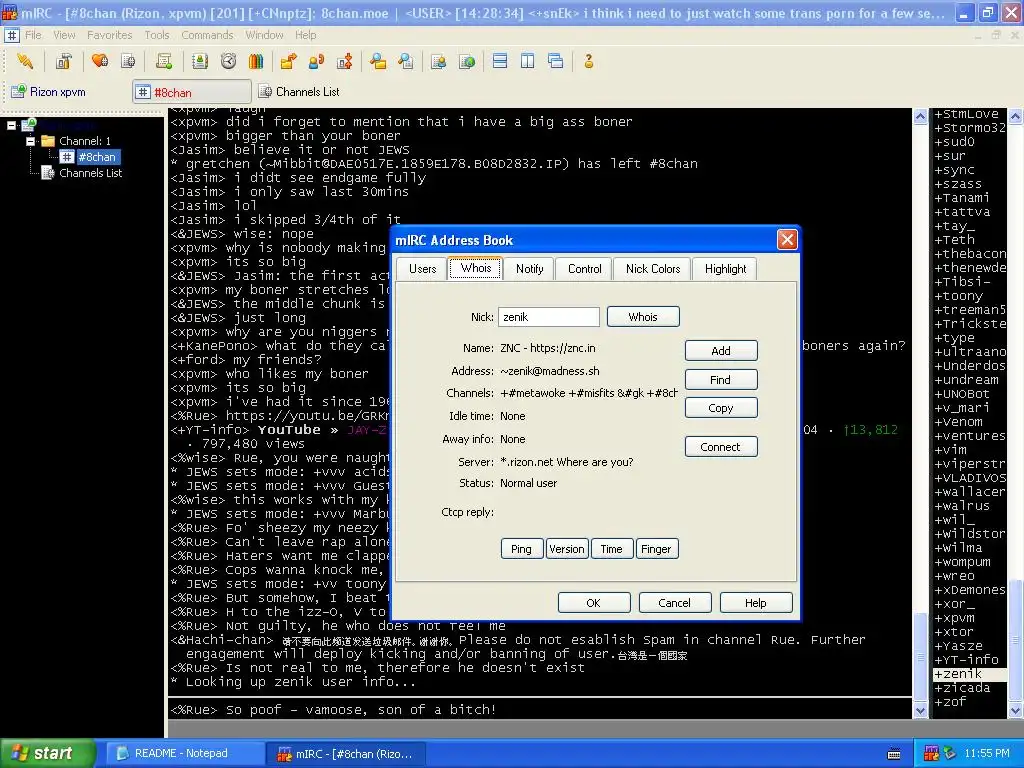The width and height of the screenshot is (1024, 768).
Task: Select Channels List switchbar button
Action: pos(300,92)
